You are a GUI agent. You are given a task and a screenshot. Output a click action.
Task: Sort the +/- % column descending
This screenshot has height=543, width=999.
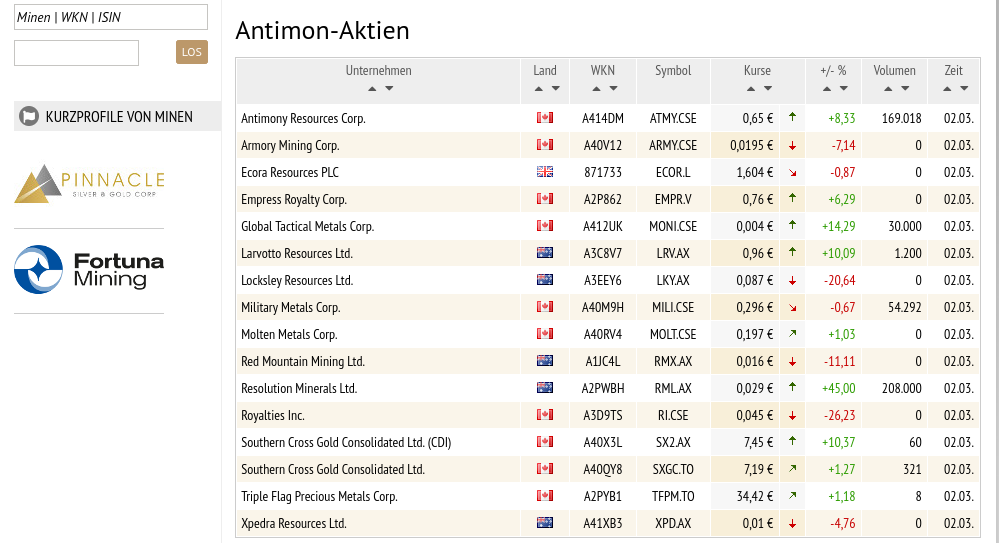[842, 89]
